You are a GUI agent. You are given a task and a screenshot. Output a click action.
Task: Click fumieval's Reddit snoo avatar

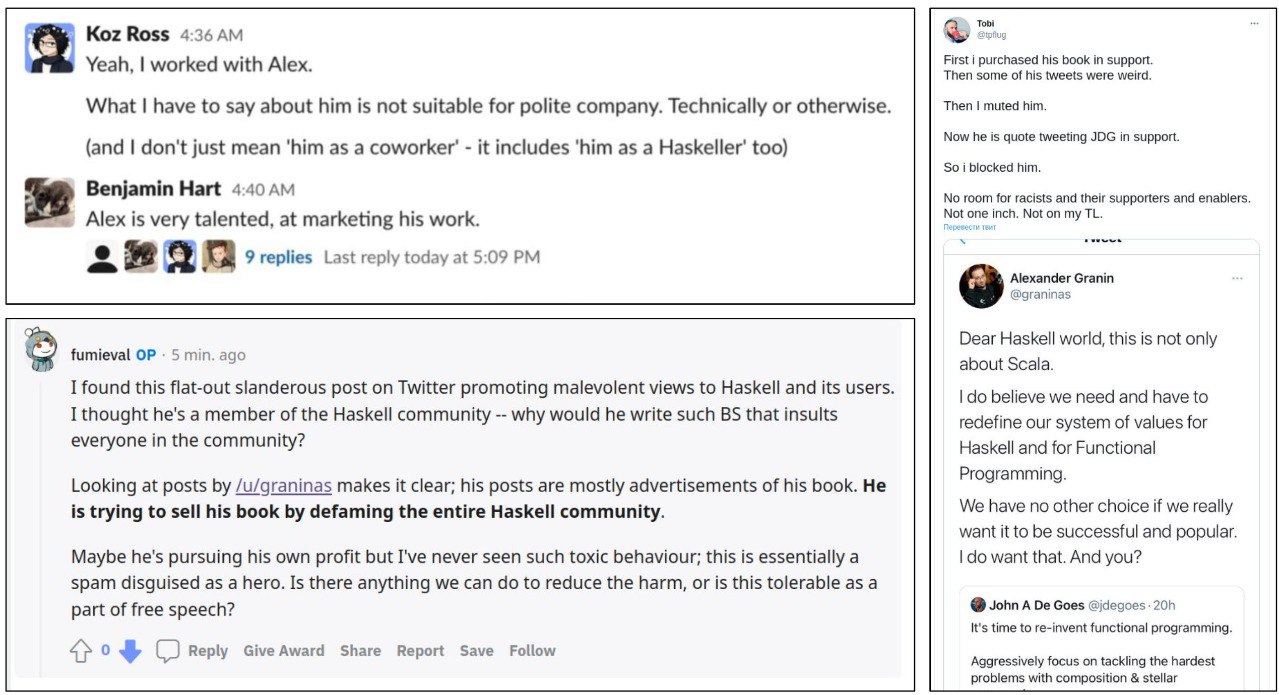[x=41, y=349]
